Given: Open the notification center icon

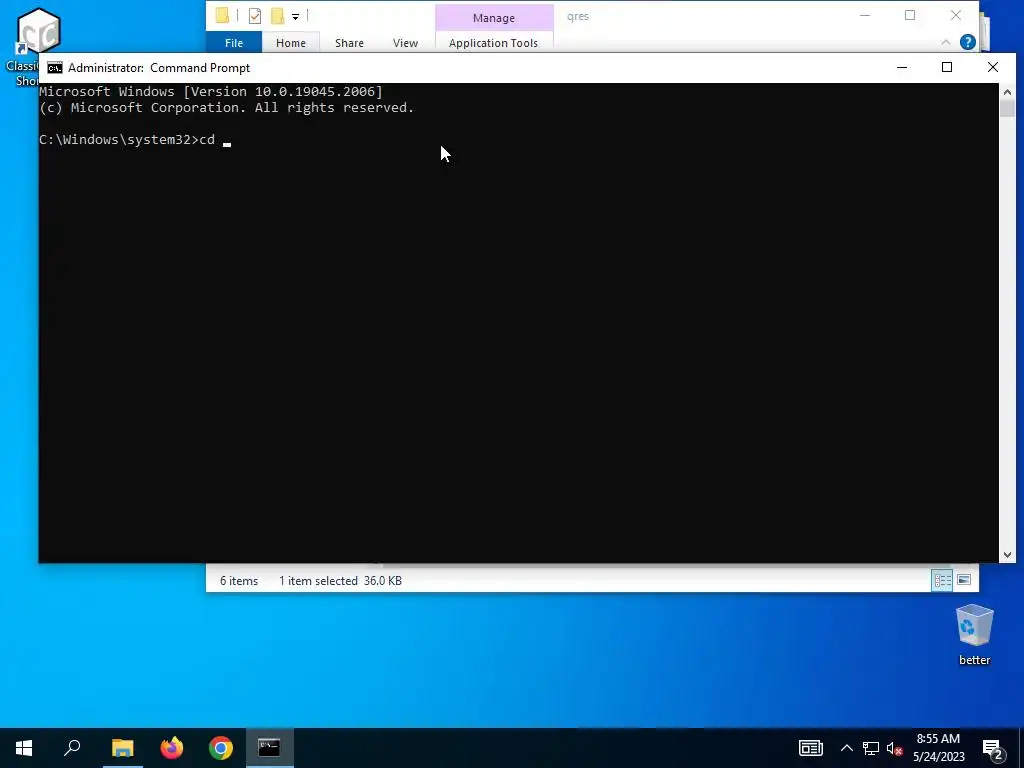Looking at the screenshot, I should click(x=992, y=749).
